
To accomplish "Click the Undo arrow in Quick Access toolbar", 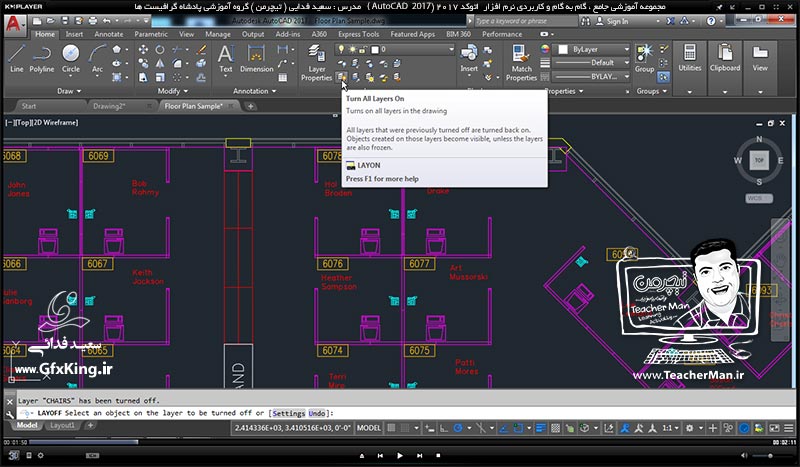I will coord(106,21).
